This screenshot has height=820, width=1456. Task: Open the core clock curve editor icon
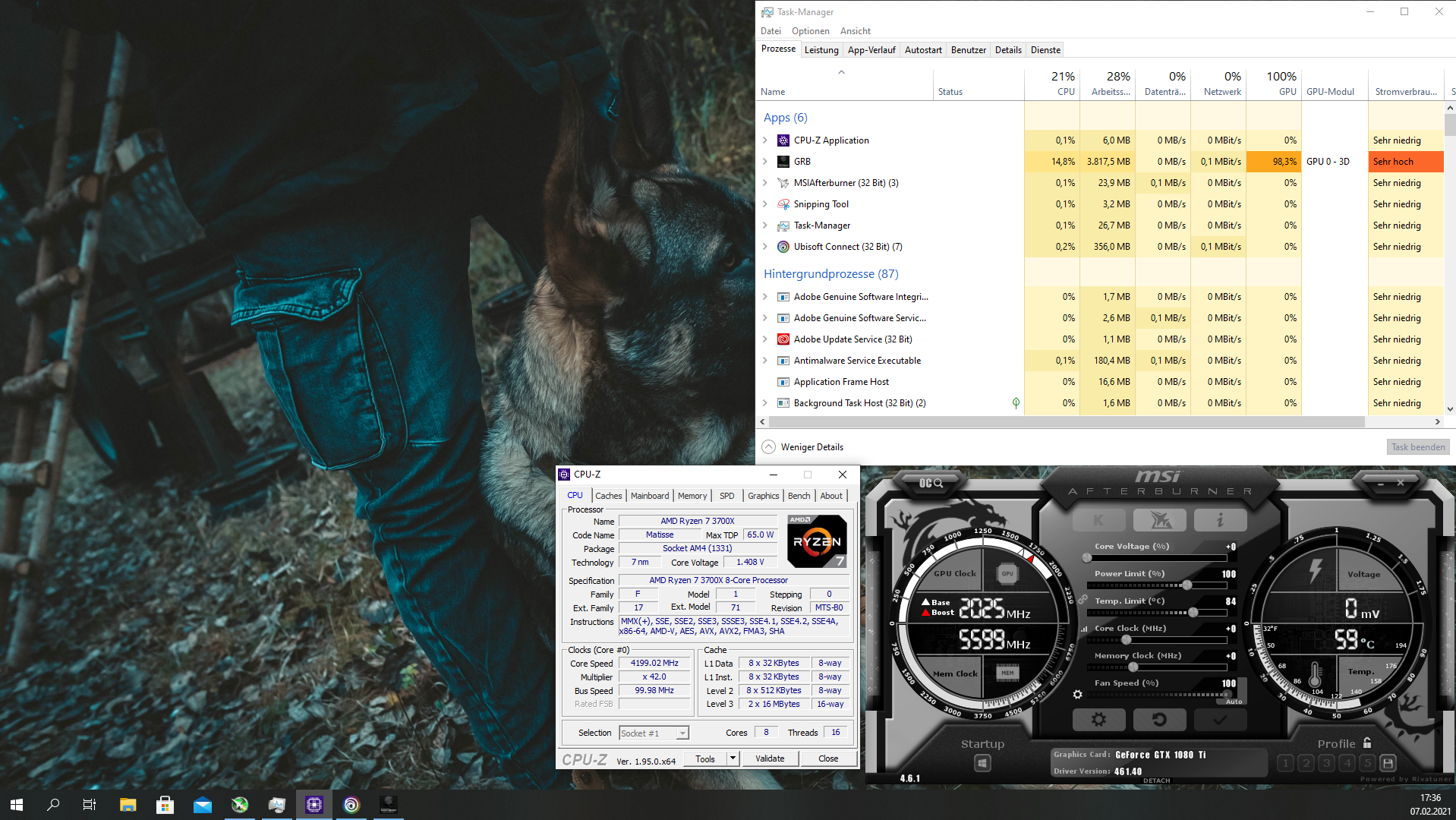click(x=1084, y=629)
